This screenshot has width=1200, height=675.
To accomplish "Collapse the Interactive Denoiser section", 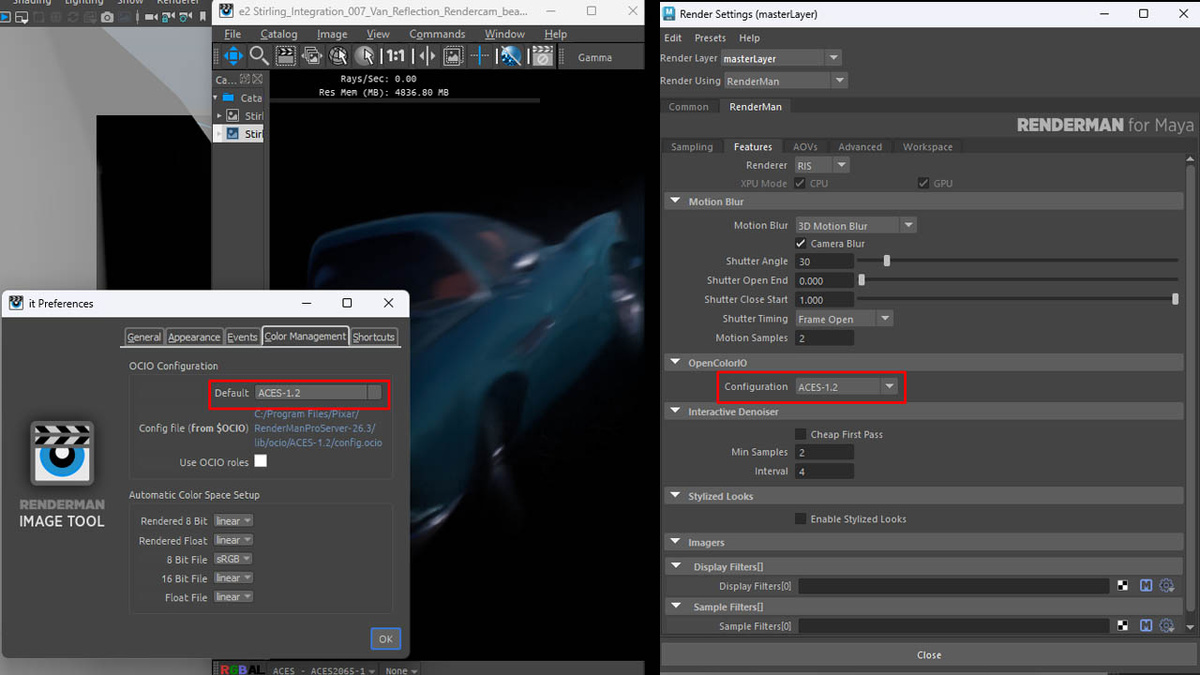I will 674,411.
